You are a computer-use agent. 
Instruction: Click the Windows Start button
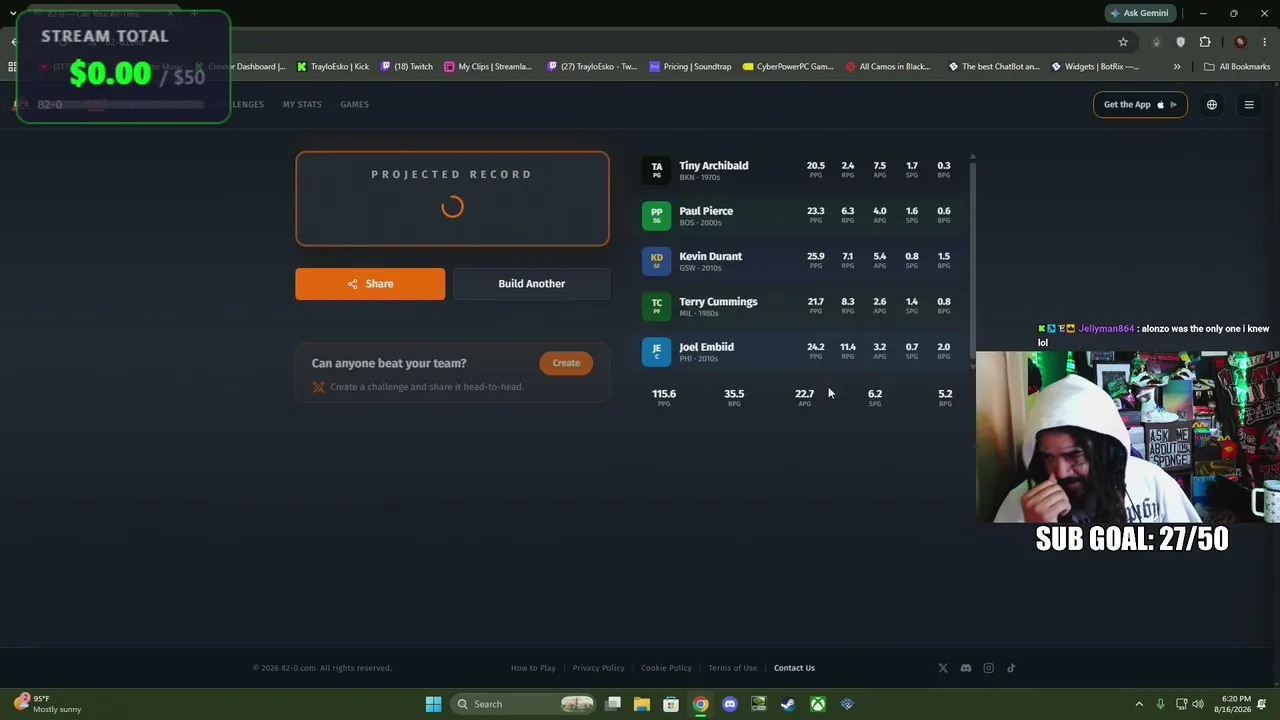click(x=433, y=704)
